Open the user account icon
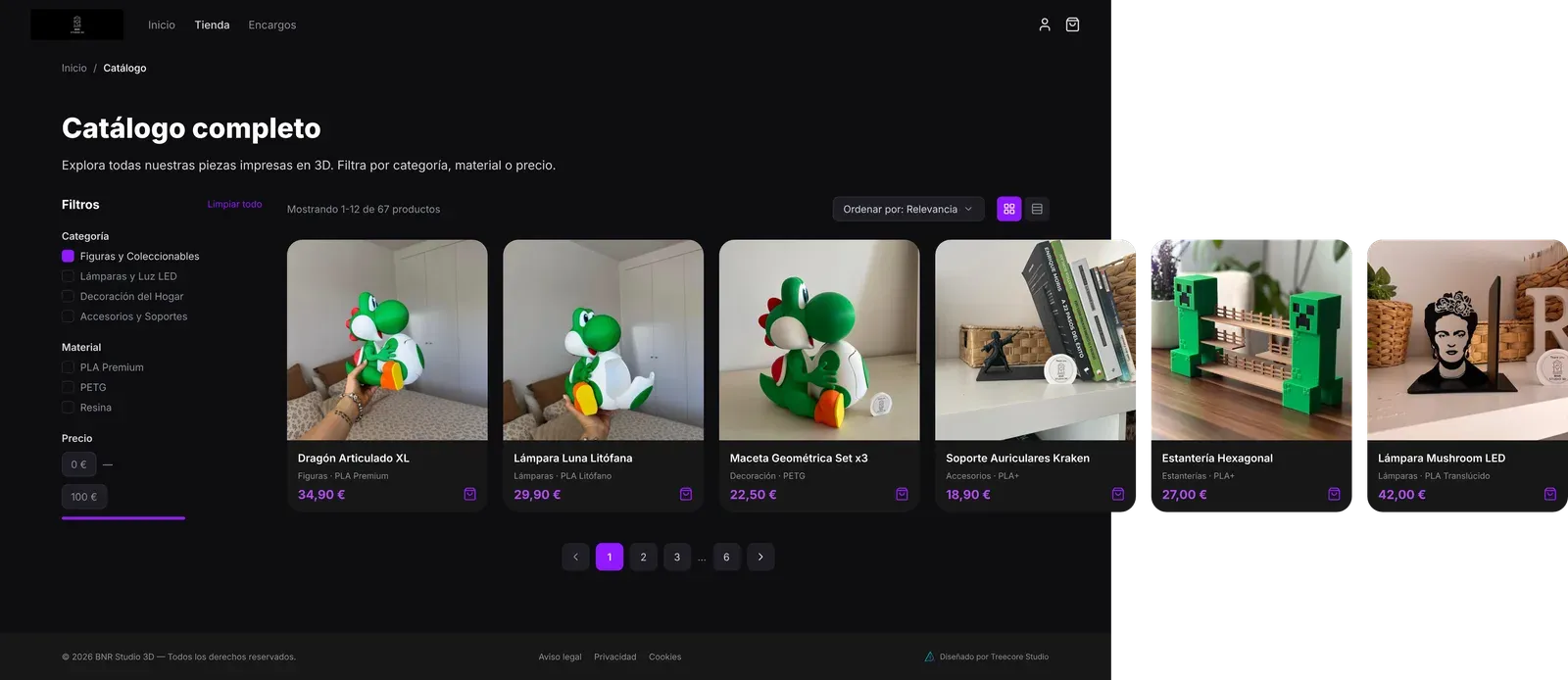This screenshot has height=680, width=1568. [x=1045, y=24]
